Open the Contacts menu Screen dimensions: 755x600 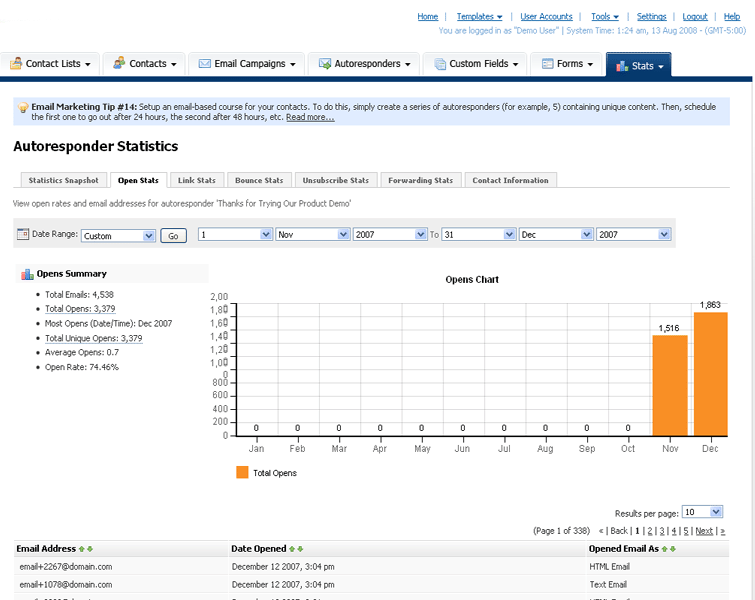144,64
